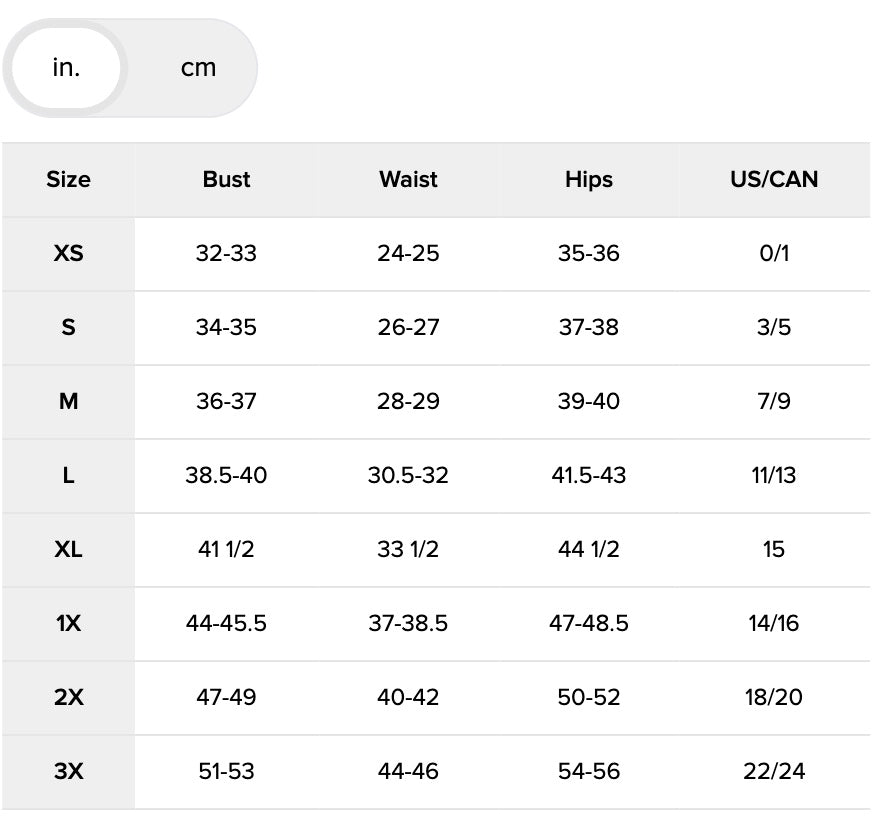
Task: Pick the 2X size row label
Action: point(68,698)
